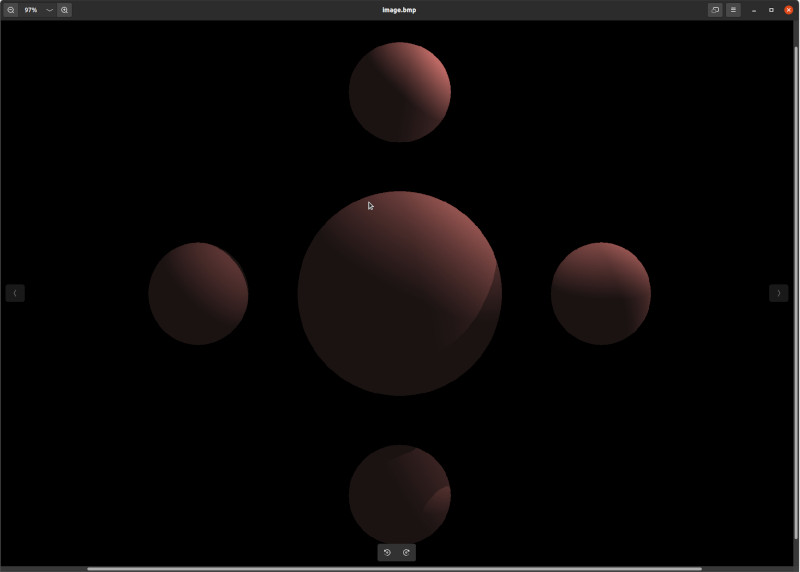Rotate the image counterclockwise
This screenshot has width=800, height=572.
[x=387, y=552]
